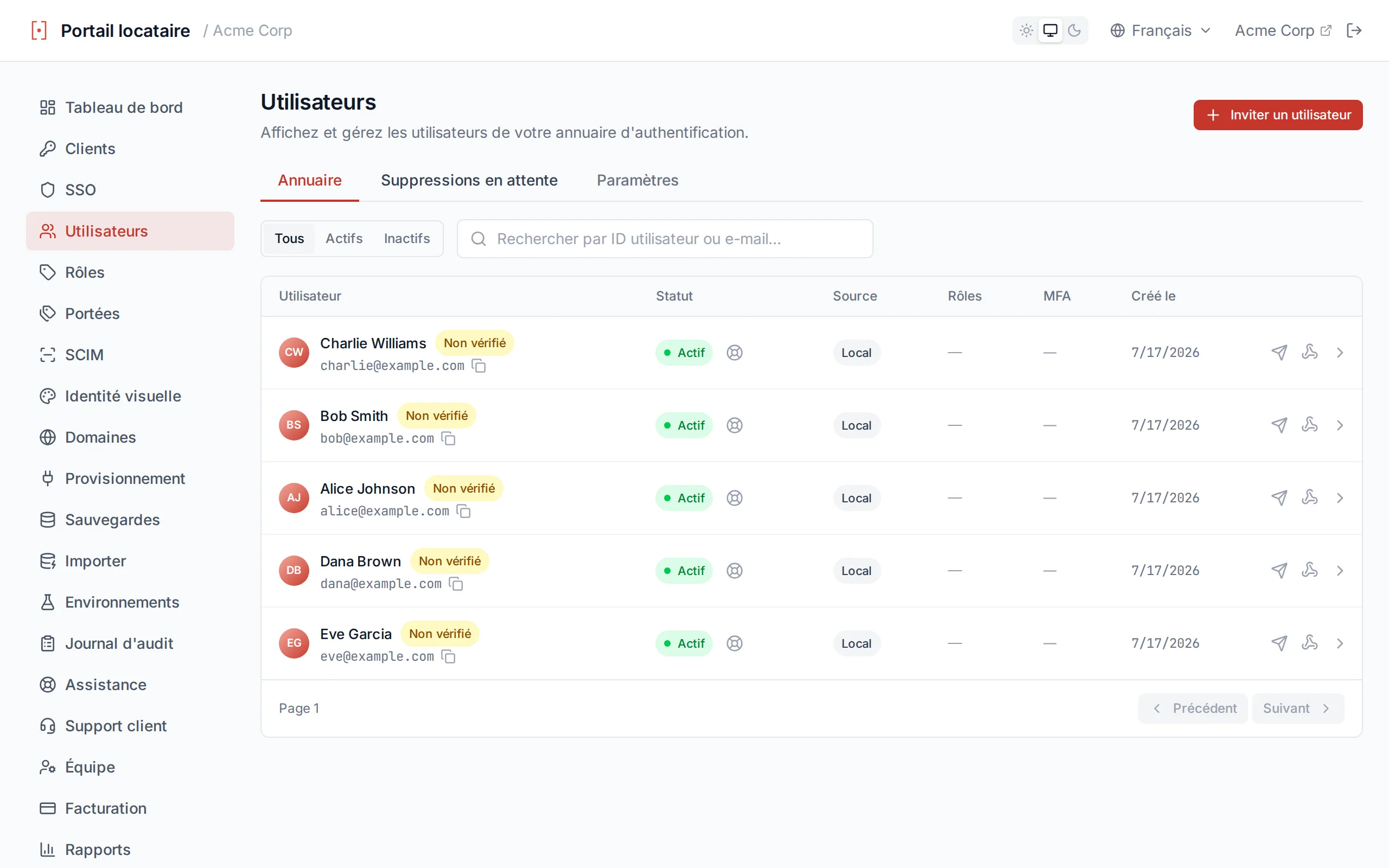
Task: Click the user search field
Action: click(x=665, y=239)
